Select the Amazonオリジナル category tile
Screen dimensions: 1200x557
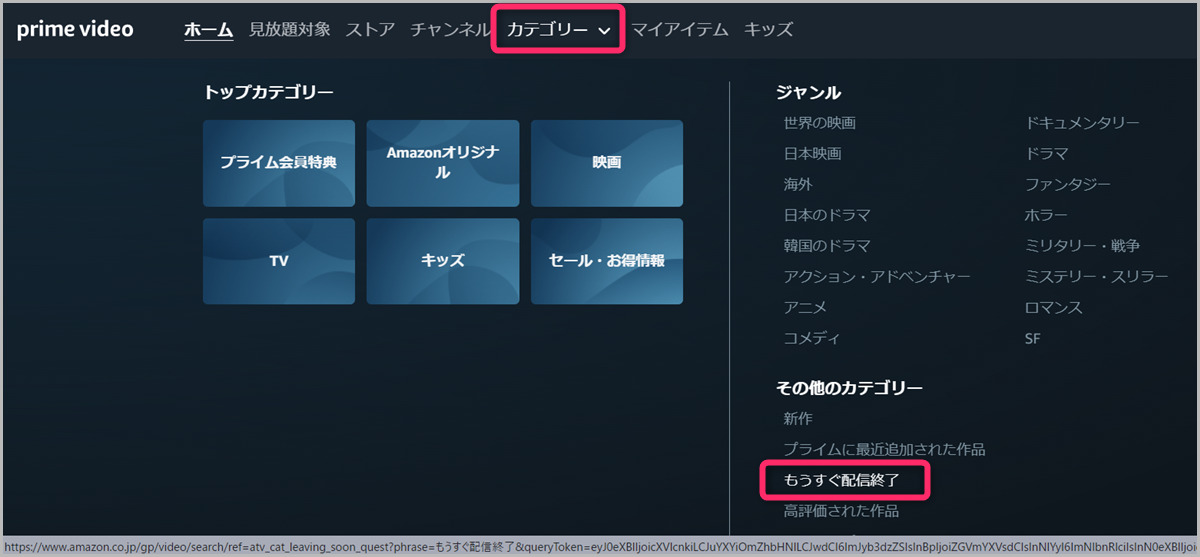click(443, 163)
